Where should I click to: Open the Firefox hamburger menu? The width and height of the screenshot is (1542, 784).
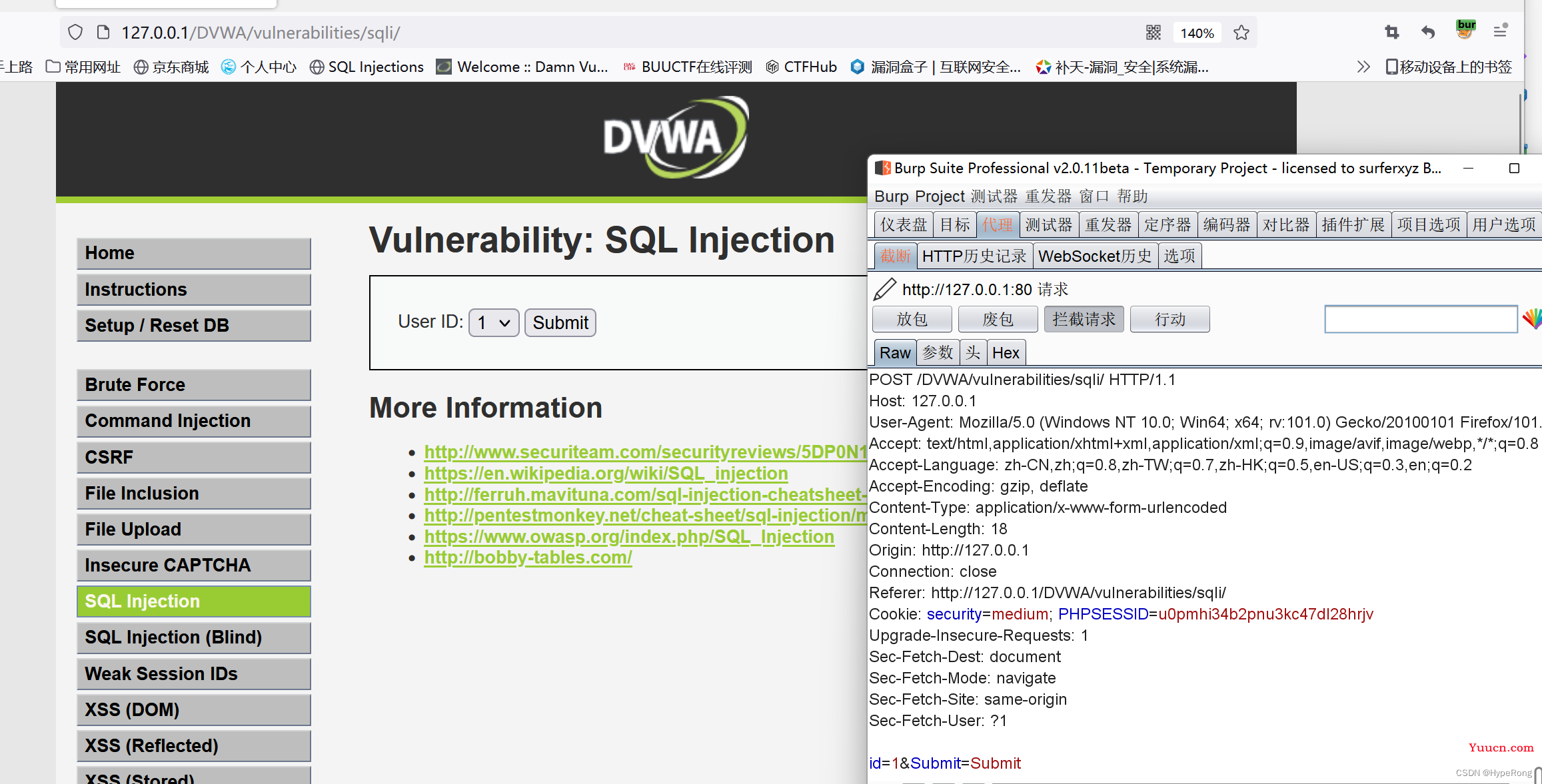(x=1500, y=31)
